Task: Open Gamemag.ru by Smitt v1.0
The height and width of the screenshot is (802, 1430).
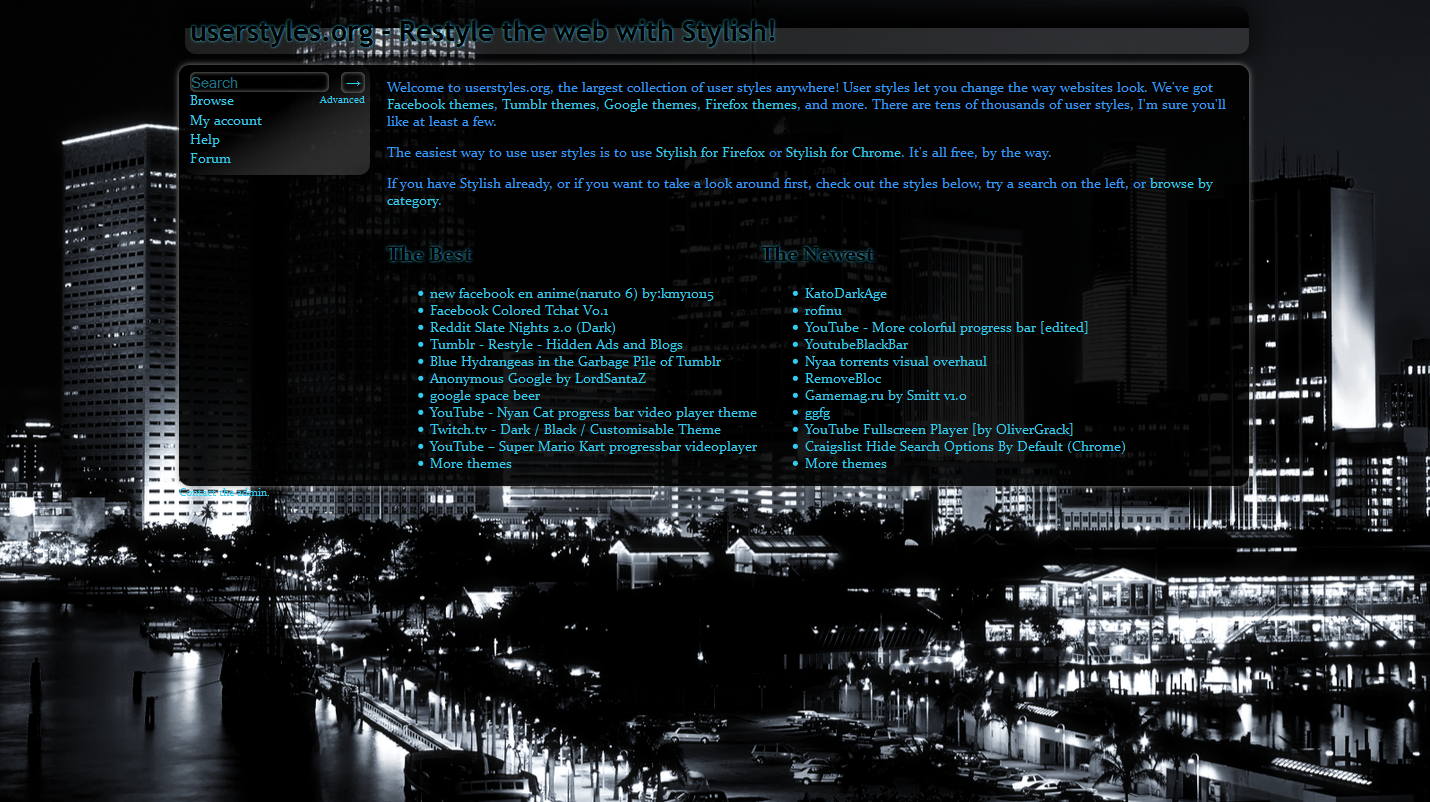Action: tap(886, 396)
